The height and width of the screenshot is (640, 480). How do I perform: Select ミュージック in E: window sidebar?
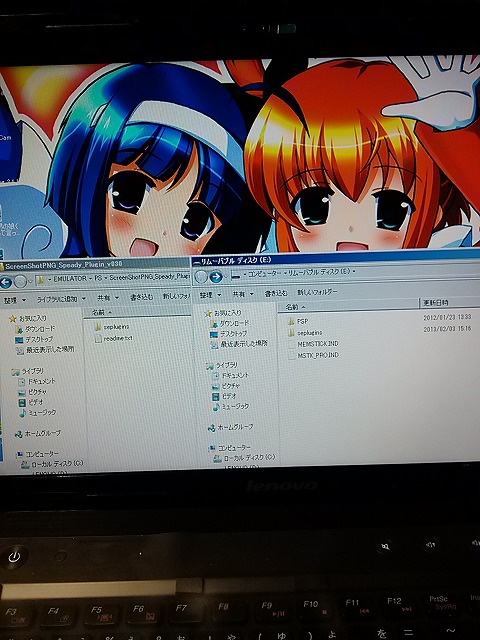235,407
